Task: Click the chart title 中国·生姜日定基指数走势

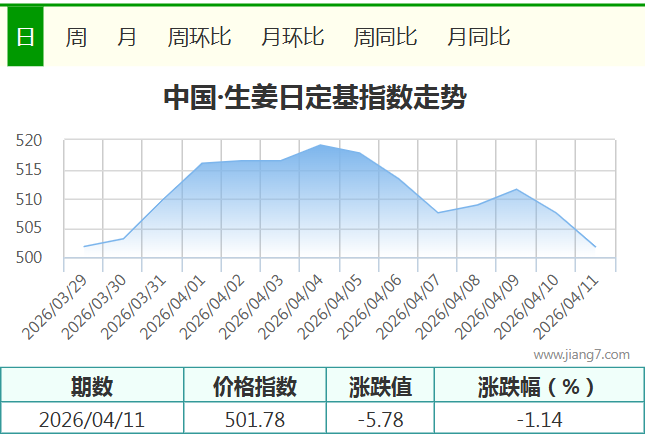Action: (x=314, y=98)
